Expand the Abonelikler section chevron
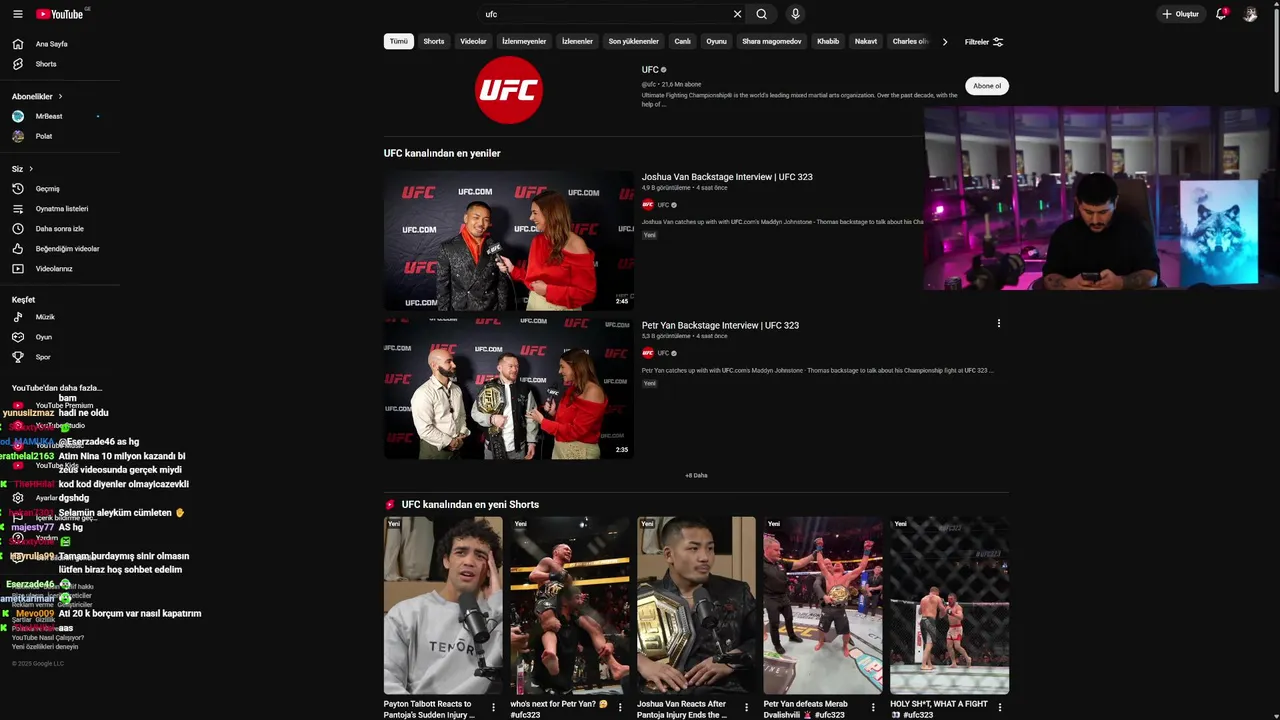Viewport: 1280px width, 720px height. [x=60, y=96]
